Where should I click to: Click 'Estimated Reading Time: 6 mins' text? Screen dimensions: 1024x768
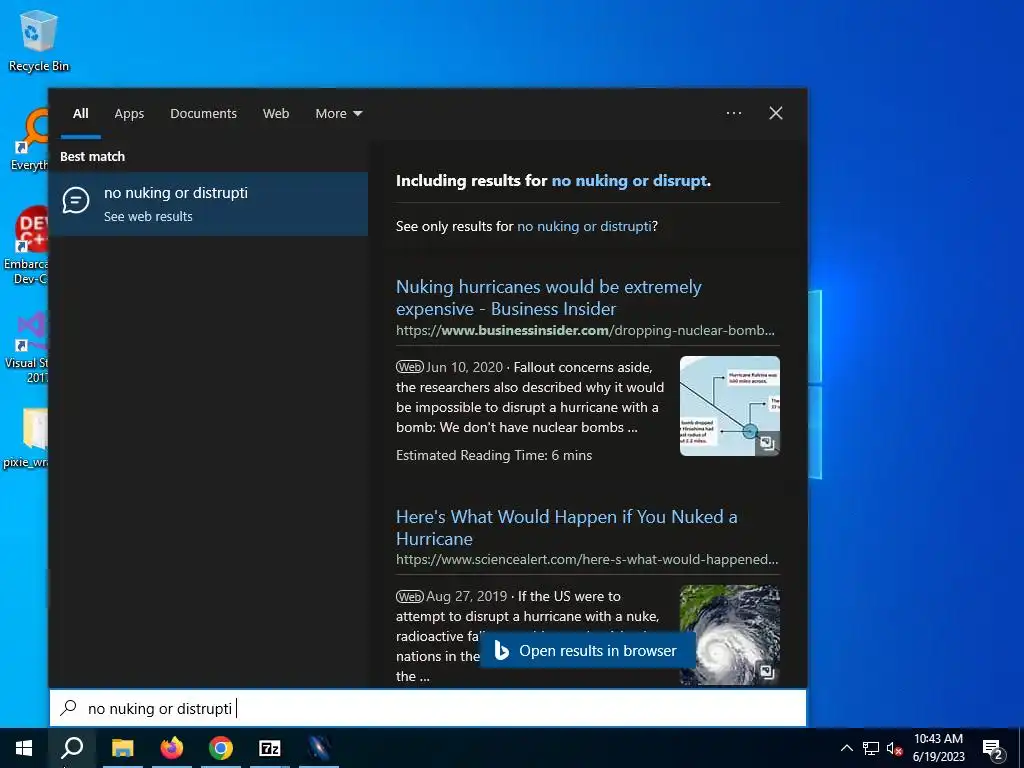coord(494,455)
